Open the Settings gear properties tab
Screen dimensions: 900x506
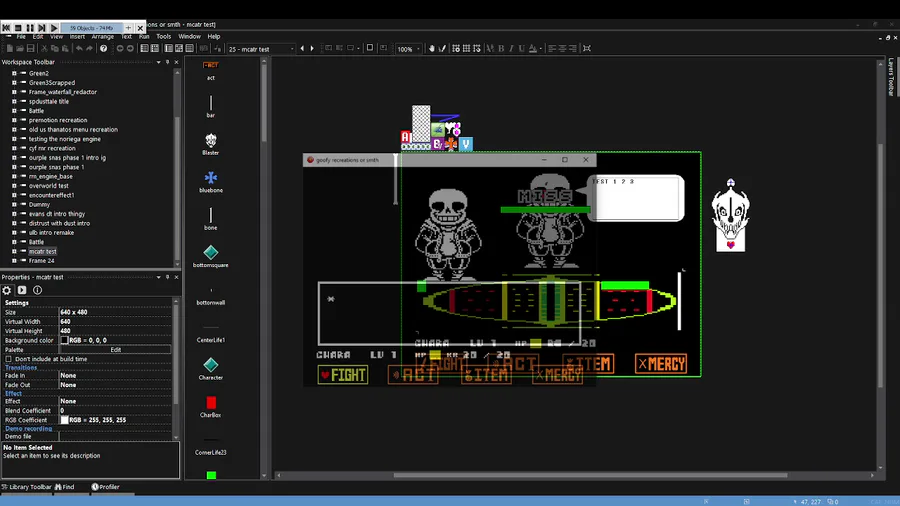7,290
